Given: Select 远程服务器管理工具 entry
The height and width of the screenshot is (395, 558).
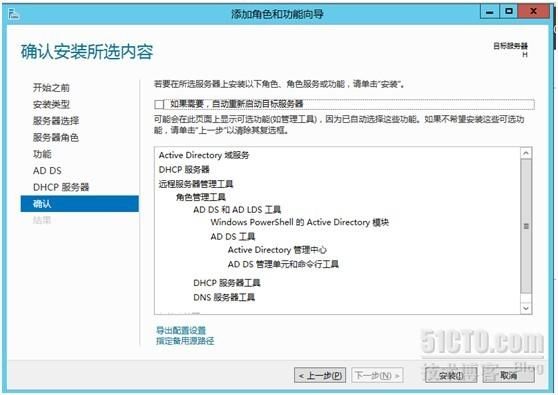Looking at the screenshot, I should click(x=196, y=184).
